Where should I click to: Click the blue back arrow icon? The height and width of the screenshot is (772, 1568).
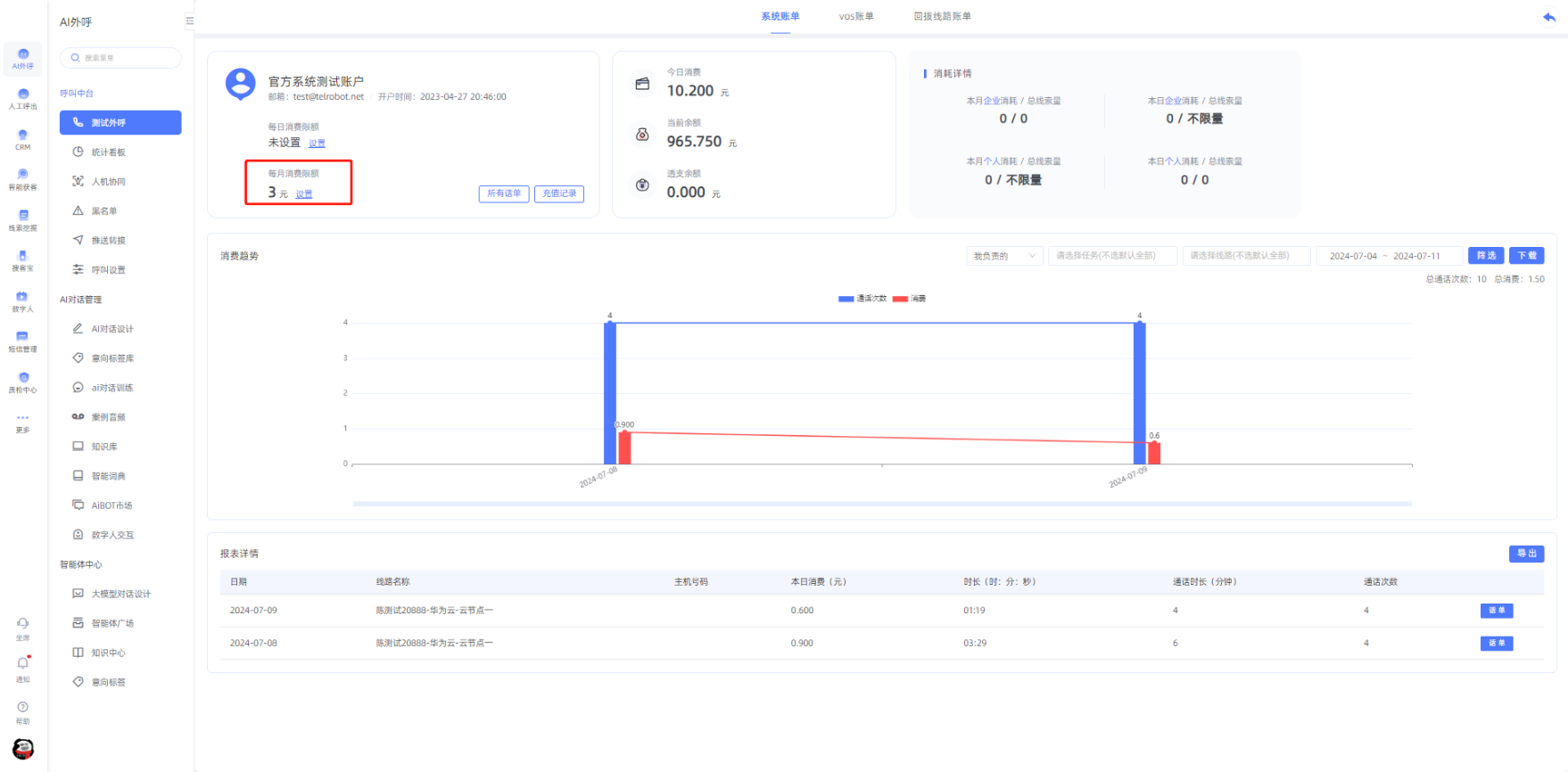[x=1548, y=18]
